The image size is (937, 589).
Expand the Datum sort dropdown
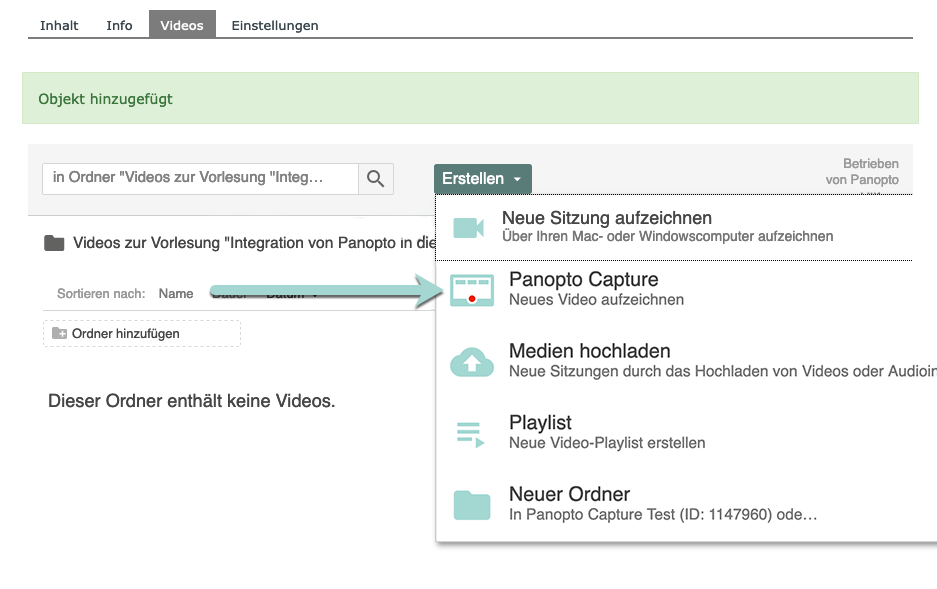[292, 294]
